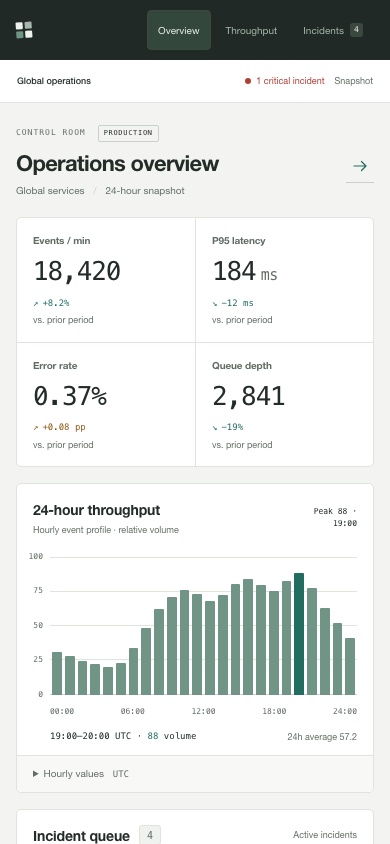Open the 1 critical incident alert
Viewport: 390px width, 844px height.
click(x=285, y=81)
